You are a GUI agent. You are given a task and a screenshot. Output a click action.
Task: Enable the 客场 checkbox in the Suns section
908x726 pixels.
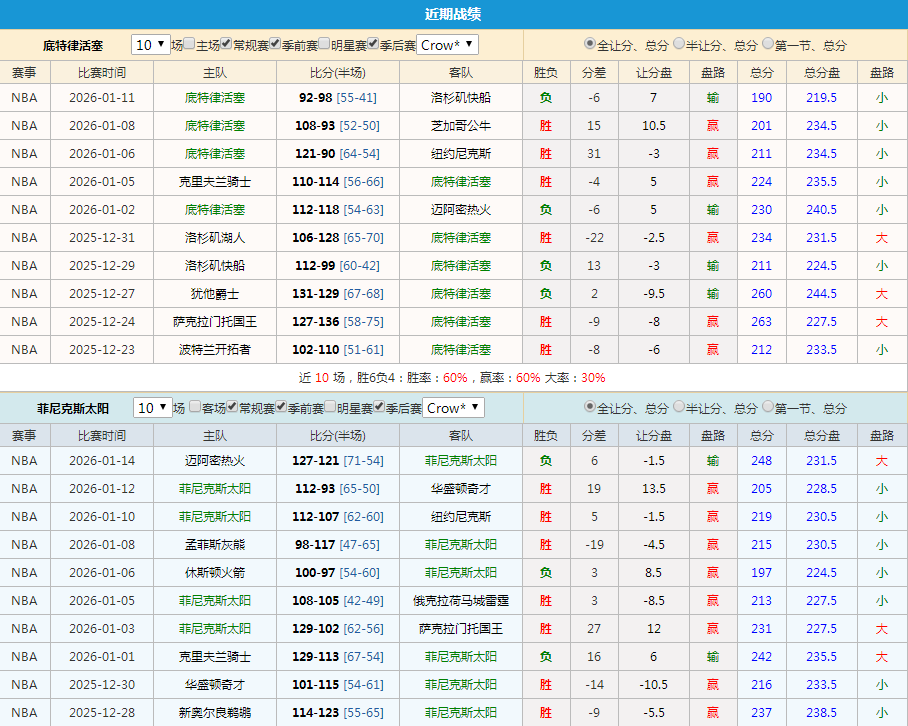coord(194,408)
